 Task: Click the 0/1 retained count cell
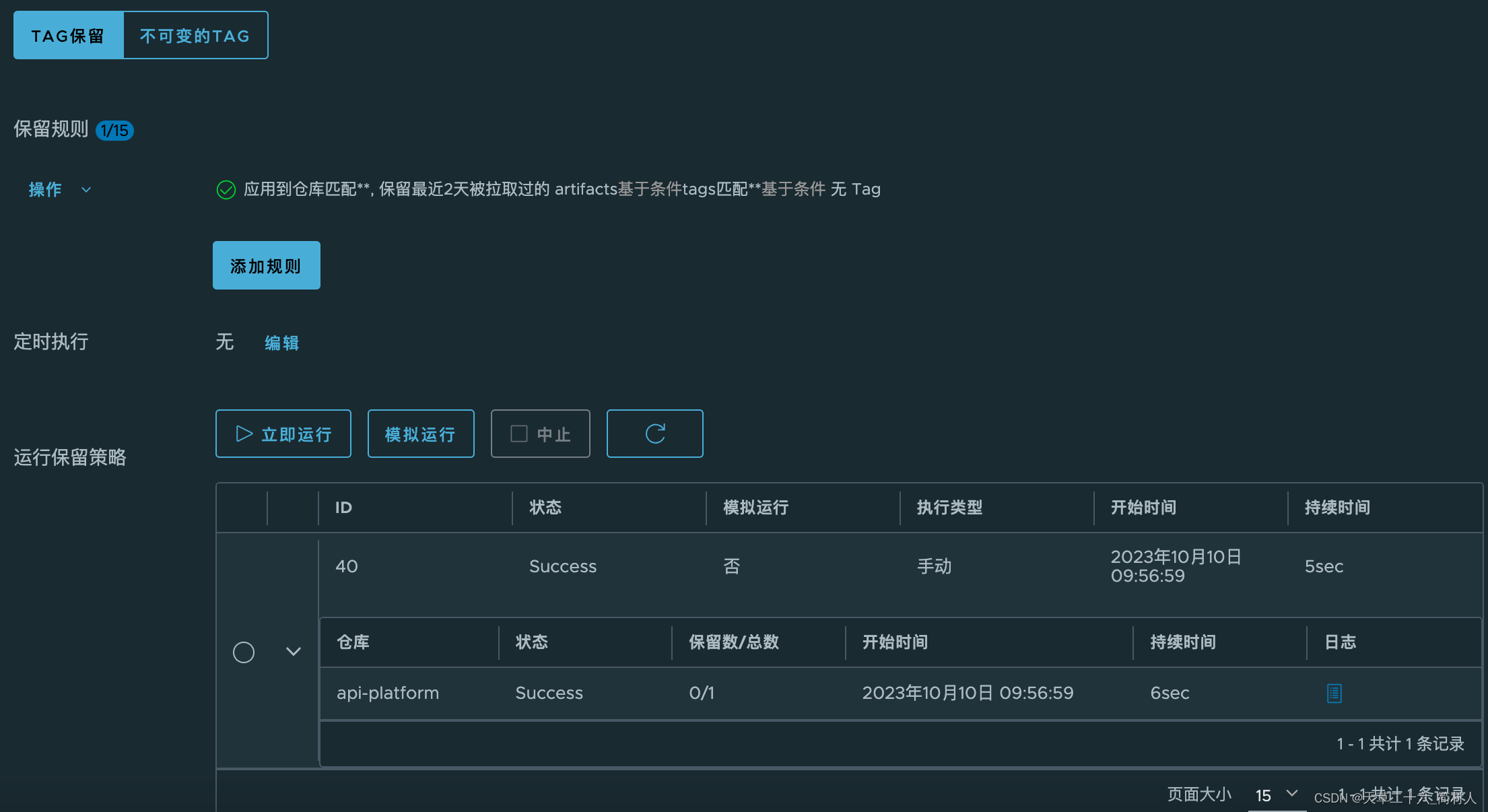pos(702,693)
